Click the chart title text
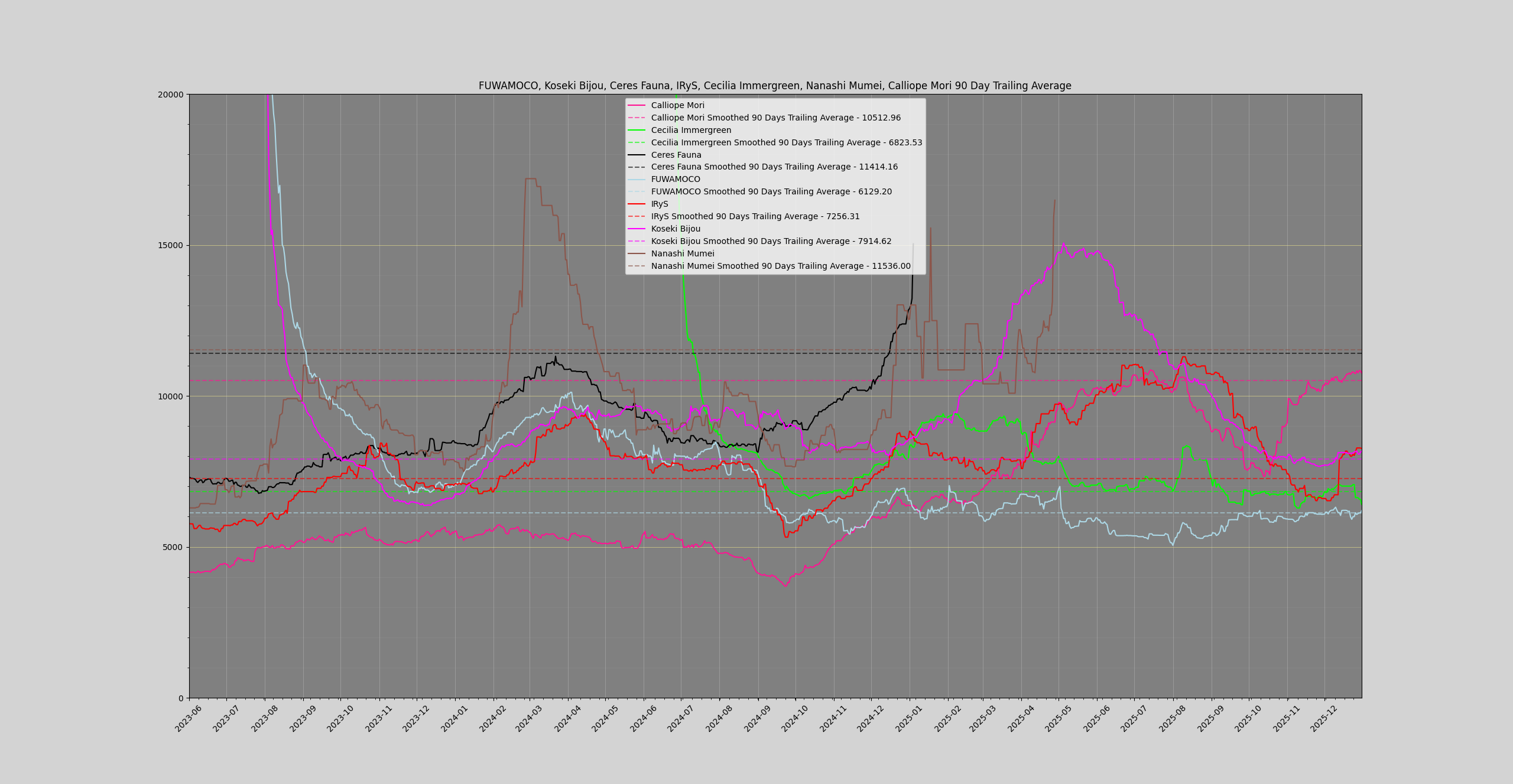Image resolution: width=1513 pixels, height=784 pixels. (x=775, y=86)
